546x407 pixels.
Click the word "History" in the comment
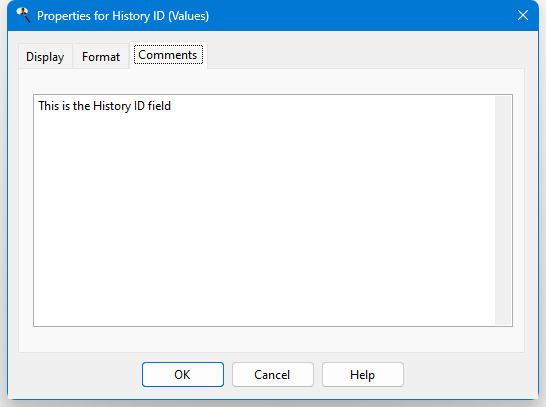point(112,106)
